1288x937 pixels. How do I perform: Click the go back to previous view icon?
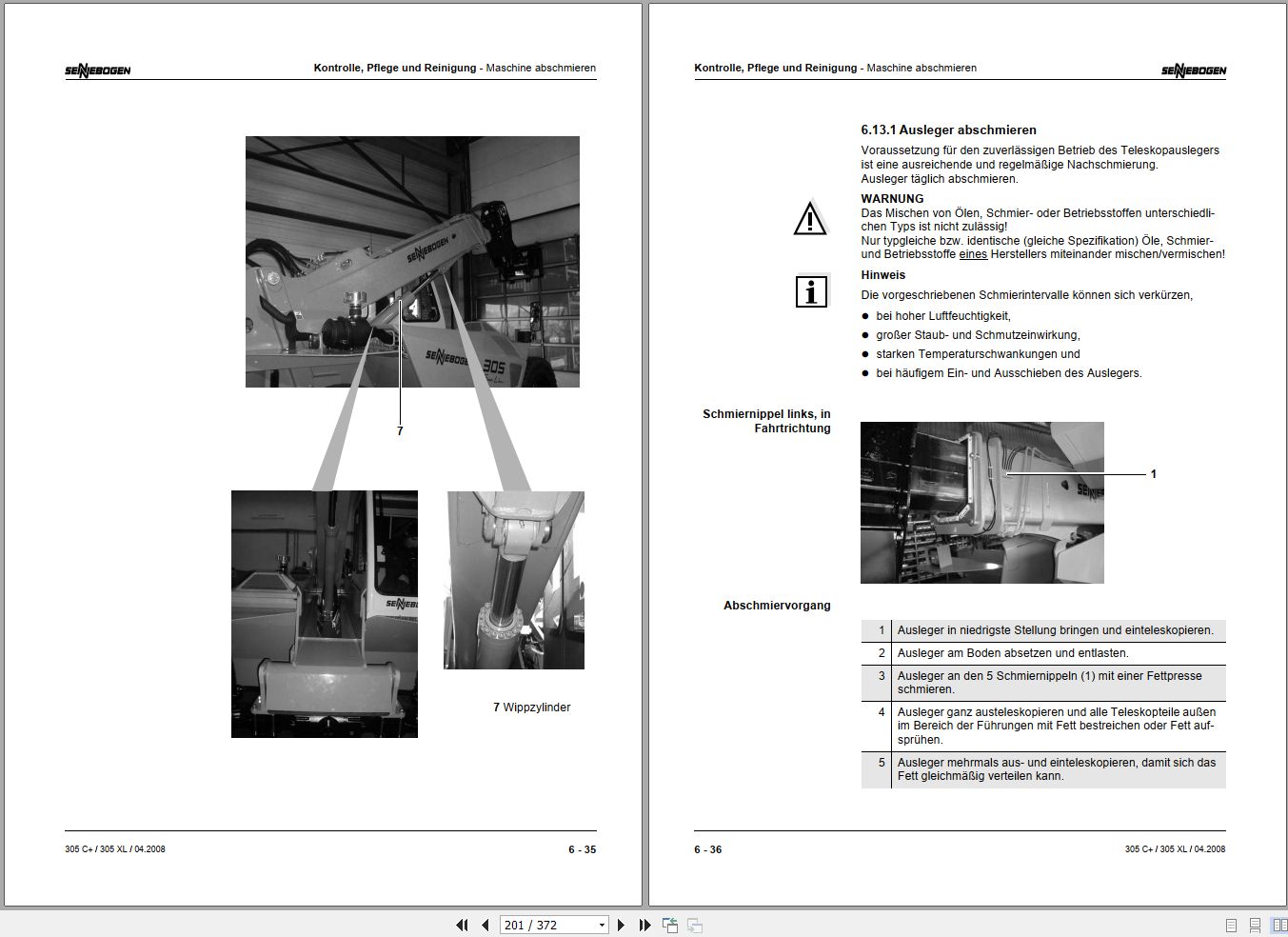click(x=670, y=925)
